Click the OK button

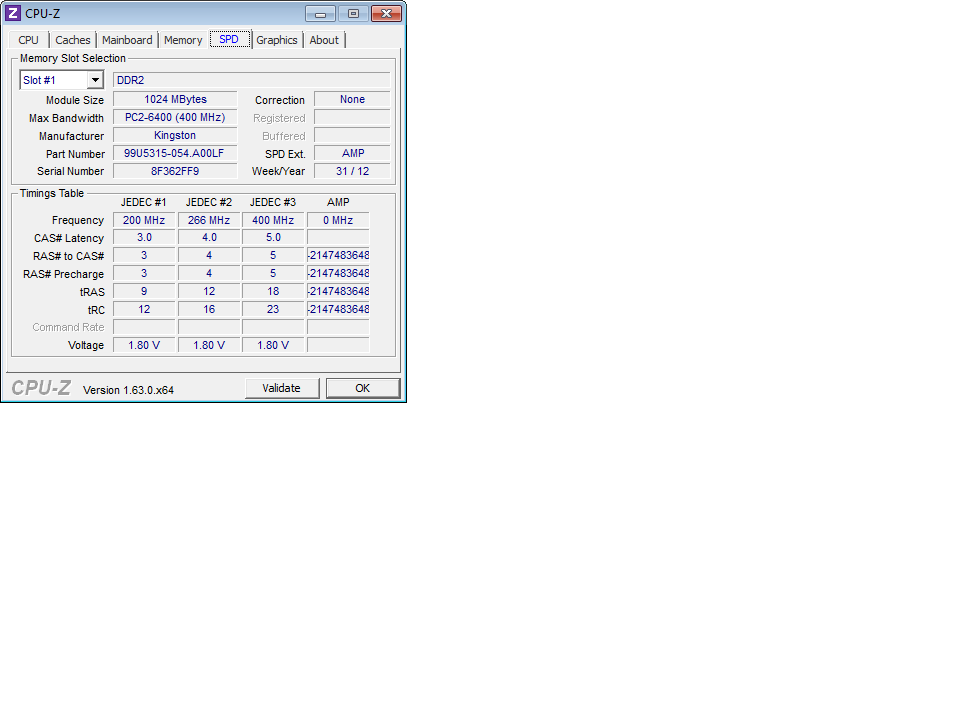[x=362, y=388]
